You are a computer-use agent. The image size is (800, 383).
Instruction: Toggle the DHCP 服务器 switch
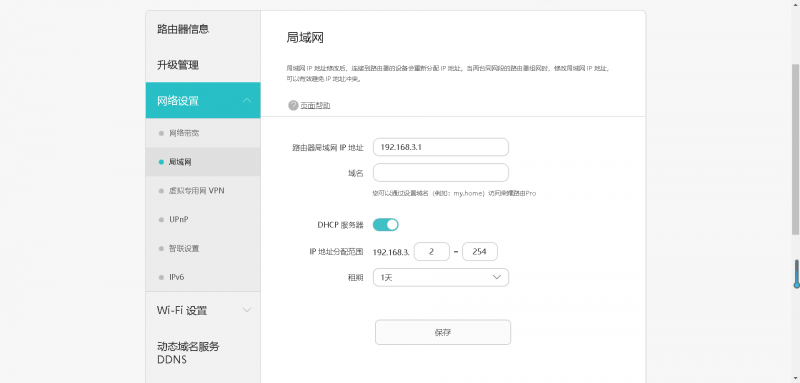(x=386, y=224)
